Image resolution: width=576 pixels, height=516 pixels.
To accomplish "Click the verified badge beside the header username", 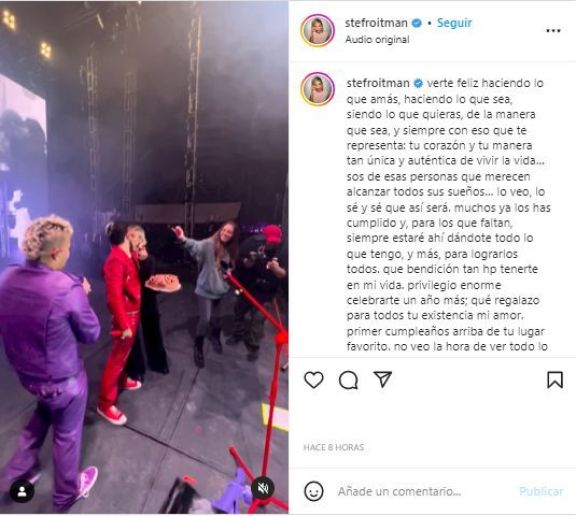I will click(416, 23).
